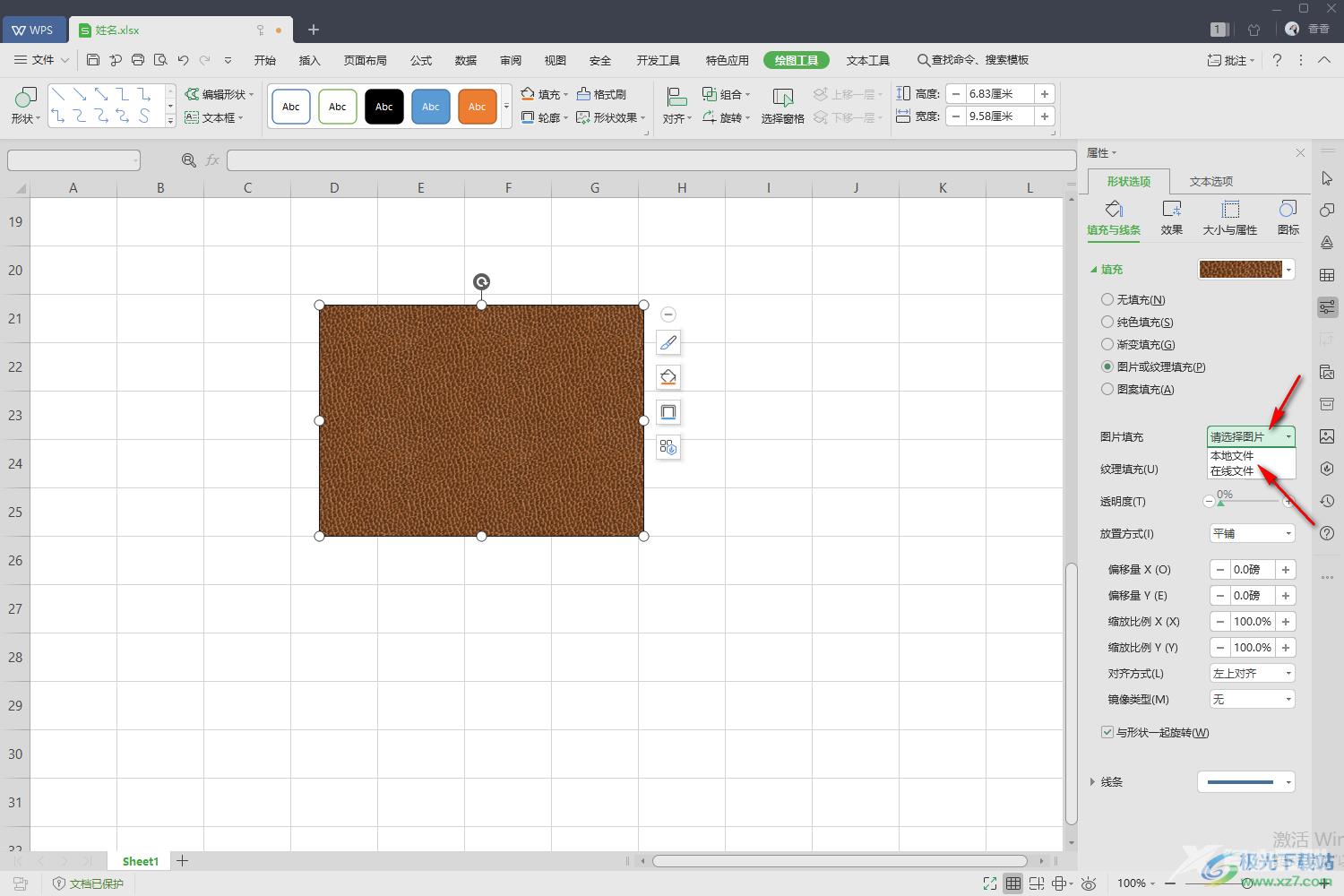Click the shape style brush floating icon

[x=668, y=342]
